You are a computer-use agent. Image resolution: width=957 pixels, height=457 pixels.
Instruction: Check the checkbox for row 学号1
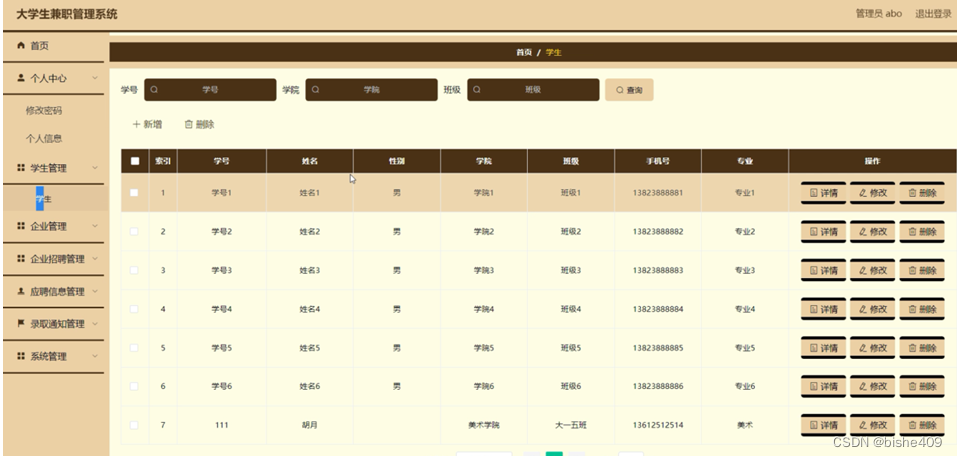coord(134,192)
